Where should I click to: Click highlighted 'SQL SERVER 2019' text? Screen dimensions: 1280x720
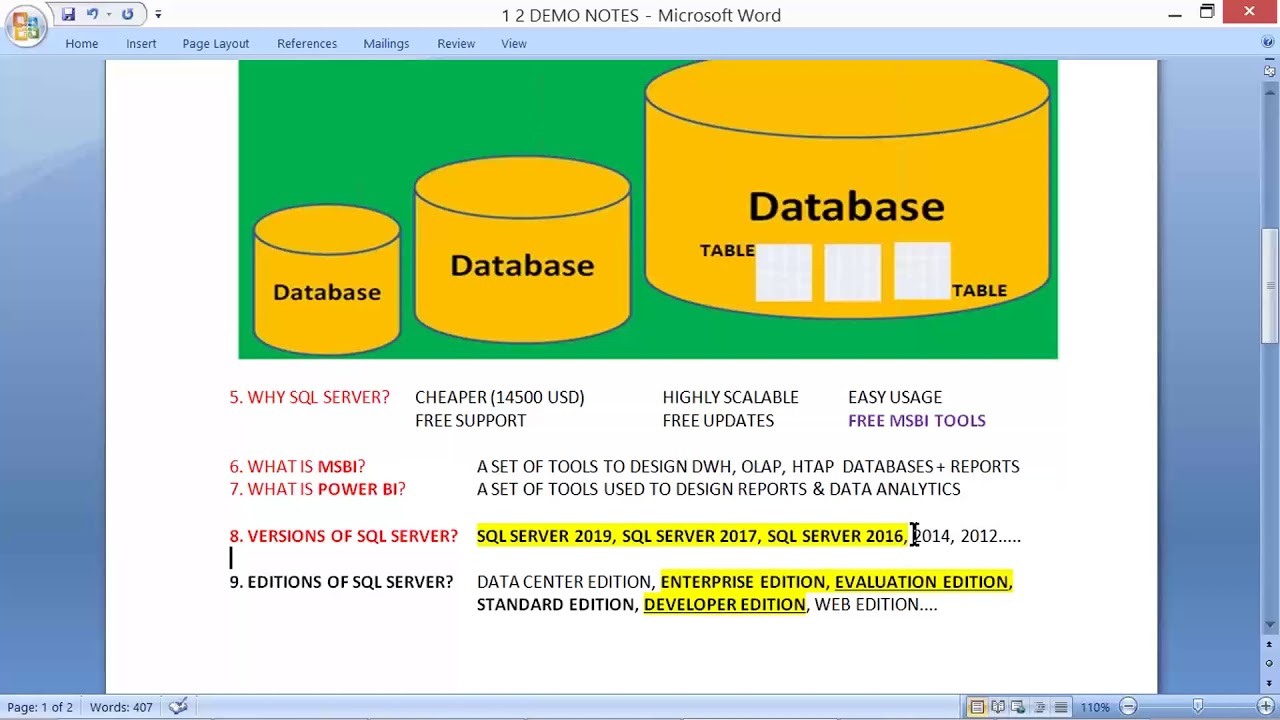[544, 536]
